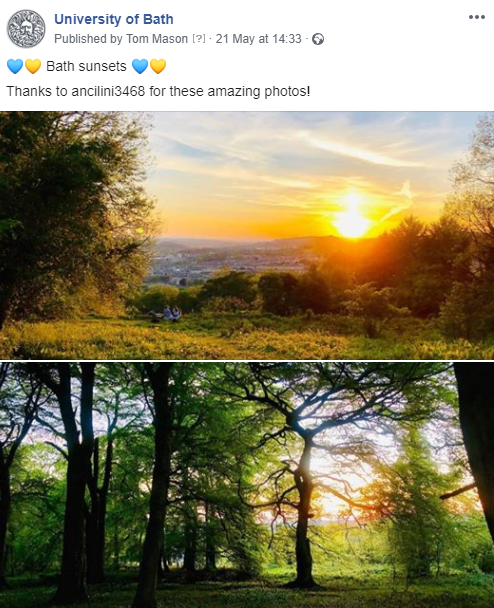
Task: Click the words "amazing photos!" in the caption
Action: pos(258,92)
